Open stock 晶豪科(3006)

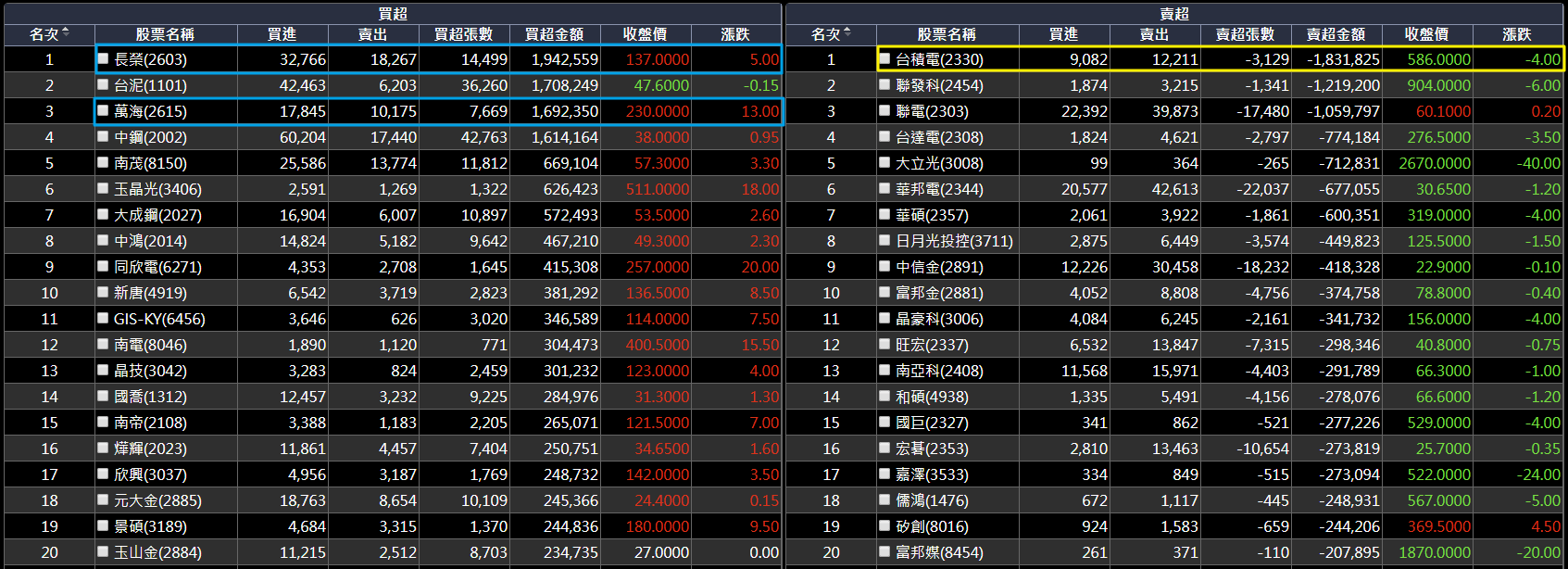[x=939, y=319]
